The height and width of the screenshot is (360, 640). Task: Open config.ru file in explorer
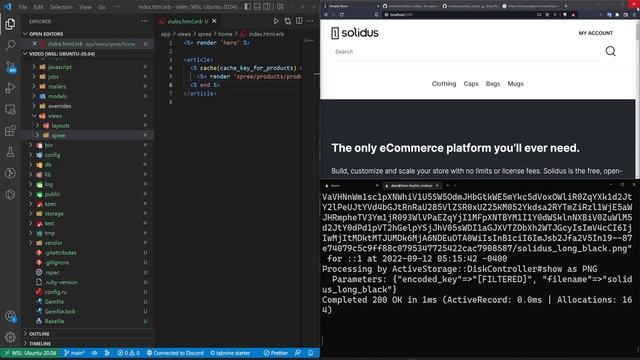56,292
